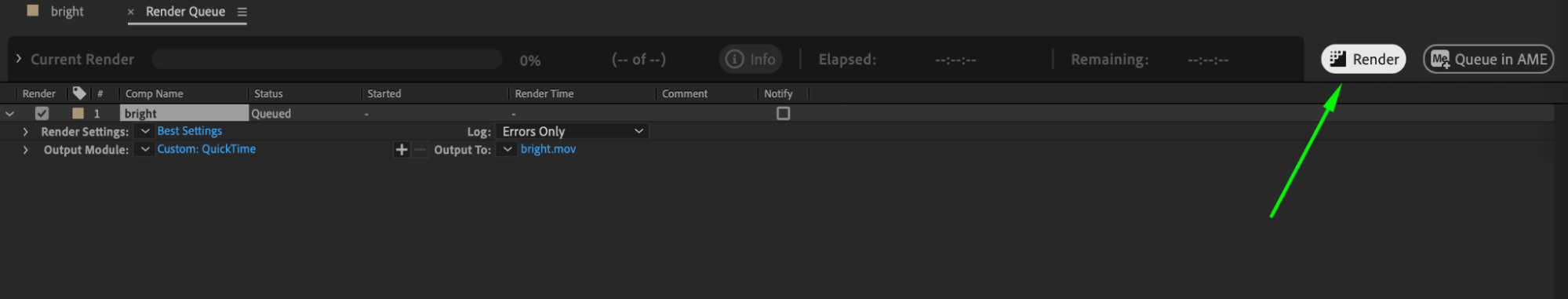Click the bright.mov output file link

pos(548,149)
